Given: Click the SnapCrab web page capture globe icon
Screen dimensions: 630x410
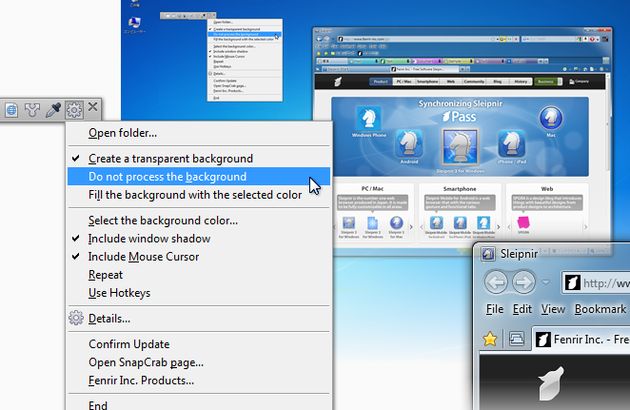Looking at the screenshot, I should 11,110.
